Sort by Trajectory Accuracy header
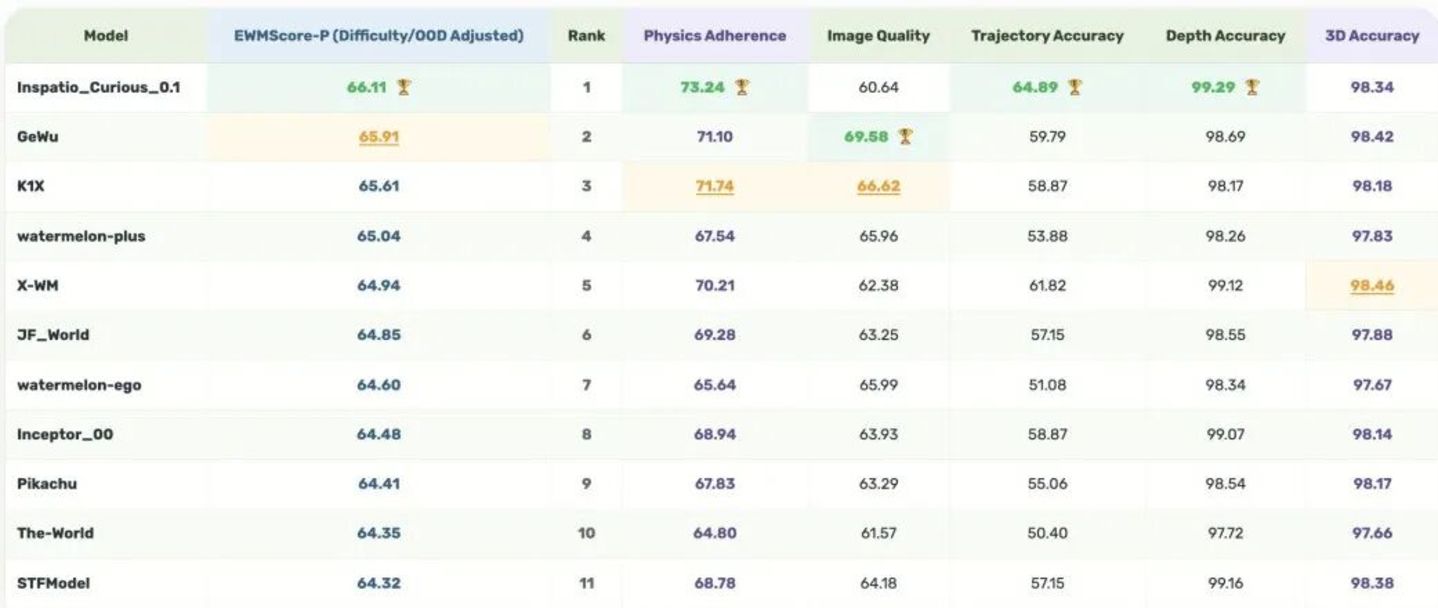This screenshot has height=608, width=1438. coord(1047,36)
